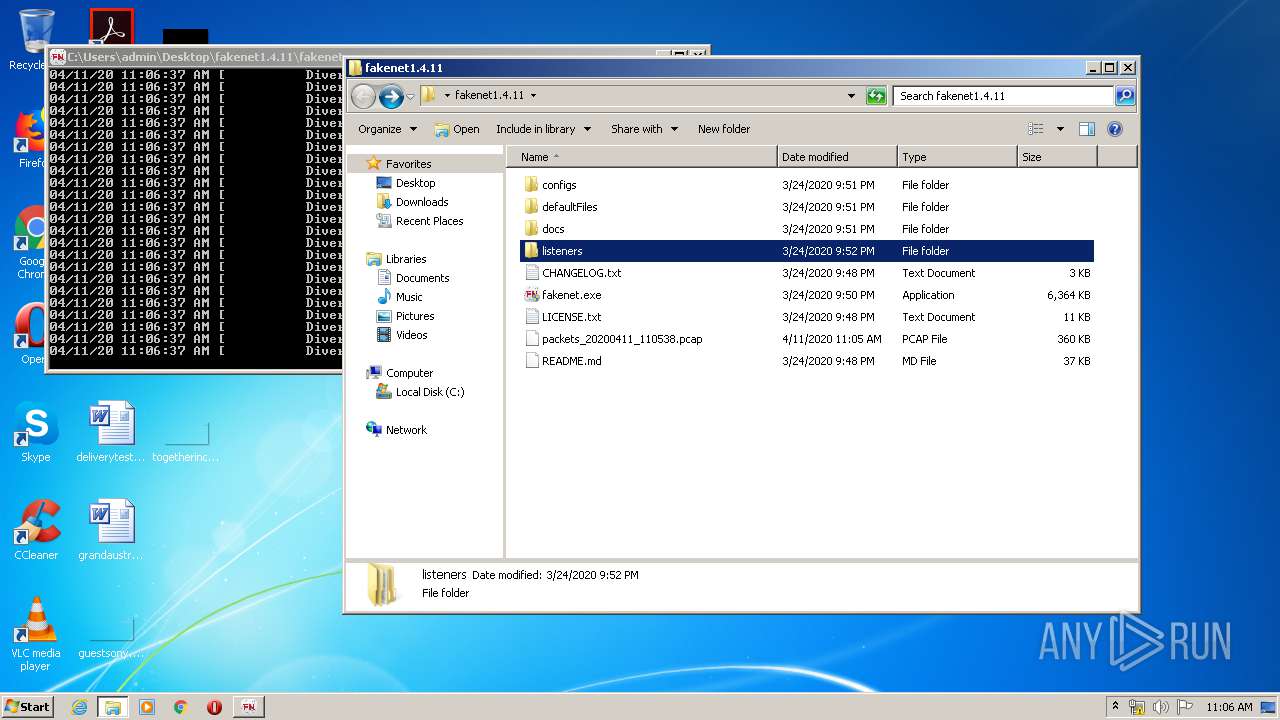Screen dimensions: 1280x720
Task: Select the docs folder
Action: click(807, 229)
